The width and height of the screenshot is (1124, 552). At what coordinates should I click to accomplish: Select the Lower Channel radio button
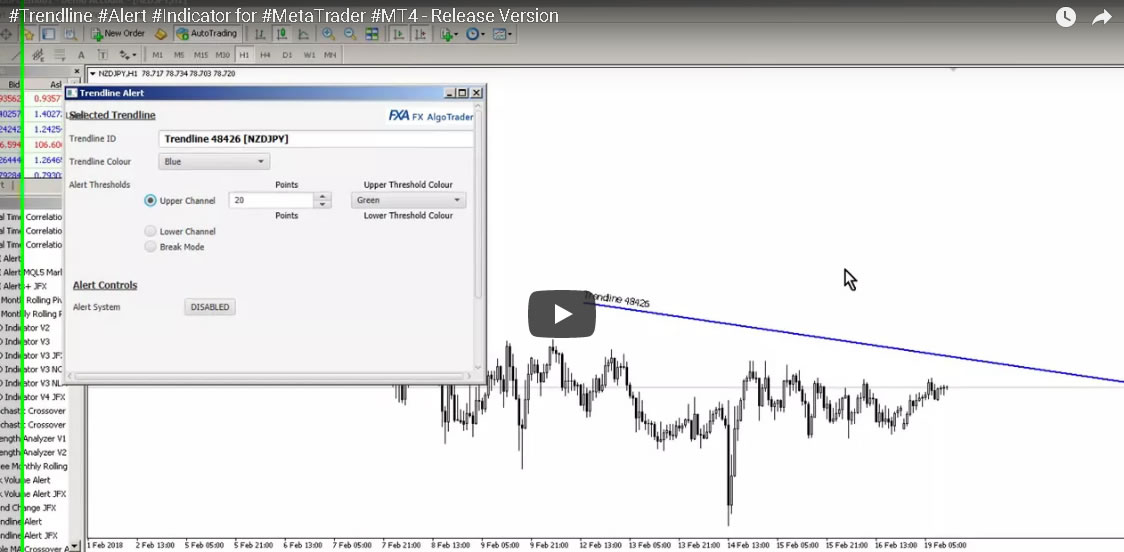click(150, 232)
